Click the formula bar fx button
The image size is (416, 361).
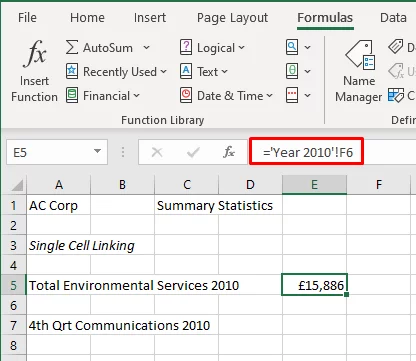coord(229,152)
